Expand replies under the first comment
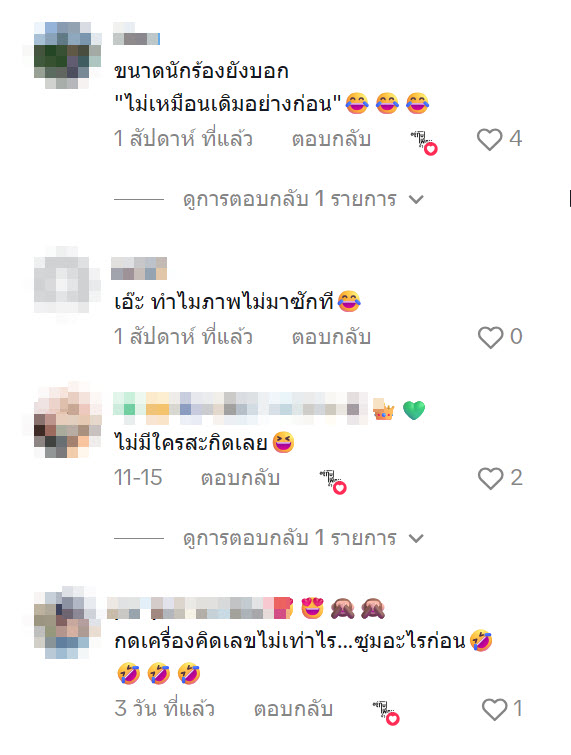The width and height of the screenshot is (571, 755). [289, 199]
